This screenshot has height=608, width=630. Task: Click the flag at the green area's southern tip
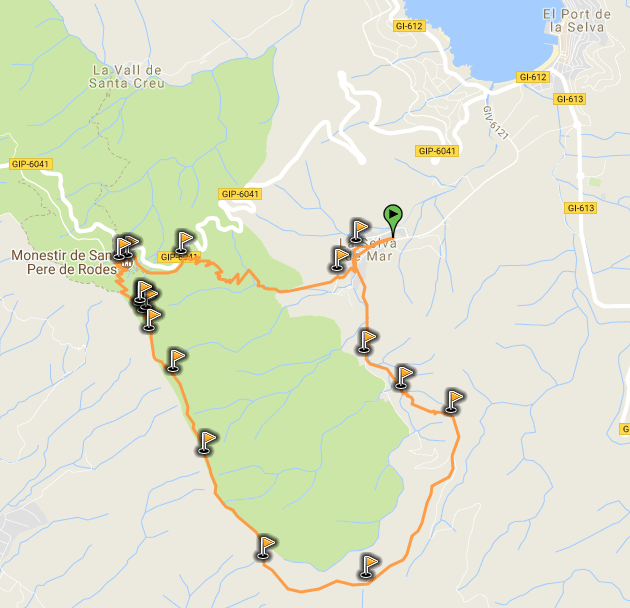pos(265,547)
